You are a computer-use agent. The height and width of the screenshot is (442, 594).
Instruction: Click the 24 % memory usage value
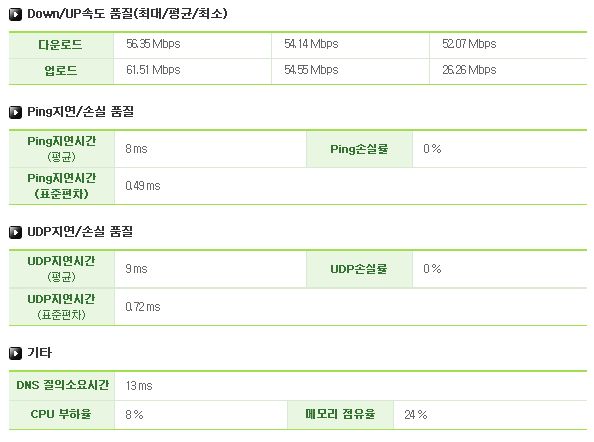click(416, 415)
